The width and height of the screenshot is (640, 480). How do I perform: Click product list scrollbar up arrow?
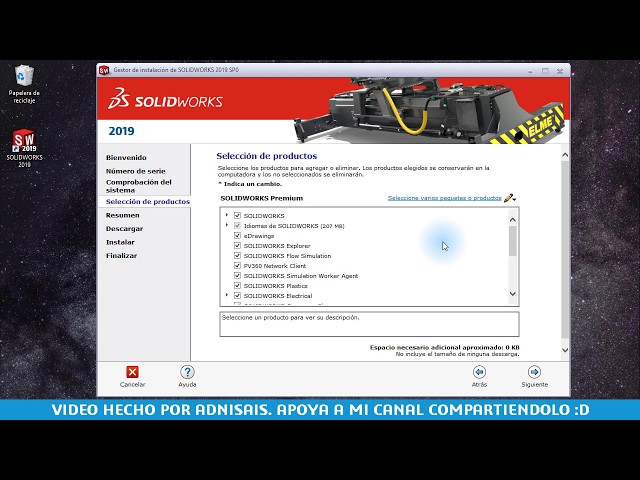click(513, 220)
